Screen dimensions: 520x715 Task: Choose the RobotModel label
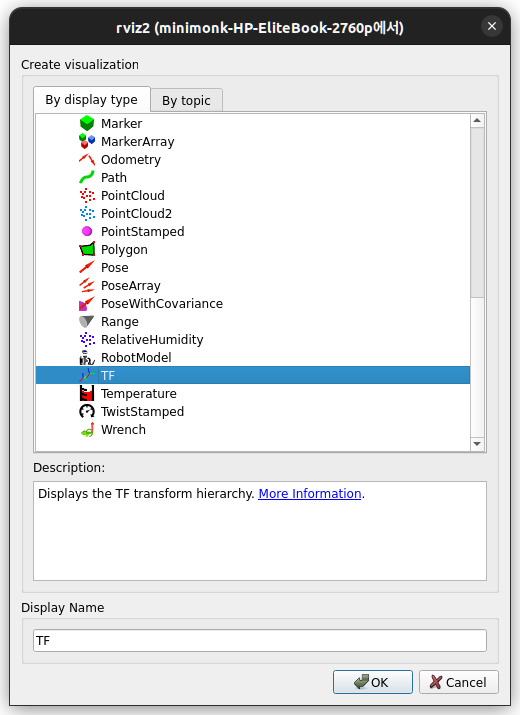(x=136, y=358)
